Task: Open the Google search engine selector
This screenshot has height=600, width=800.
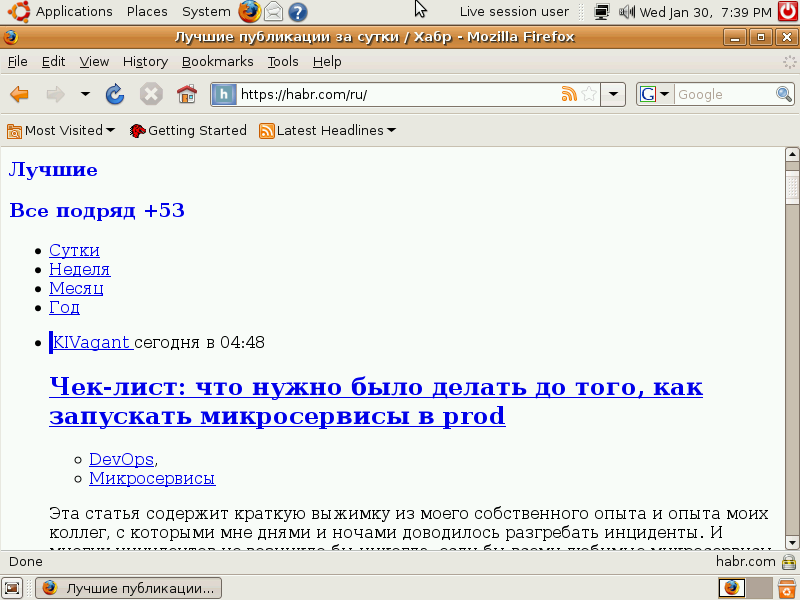Action: click(x=655, y=94)
